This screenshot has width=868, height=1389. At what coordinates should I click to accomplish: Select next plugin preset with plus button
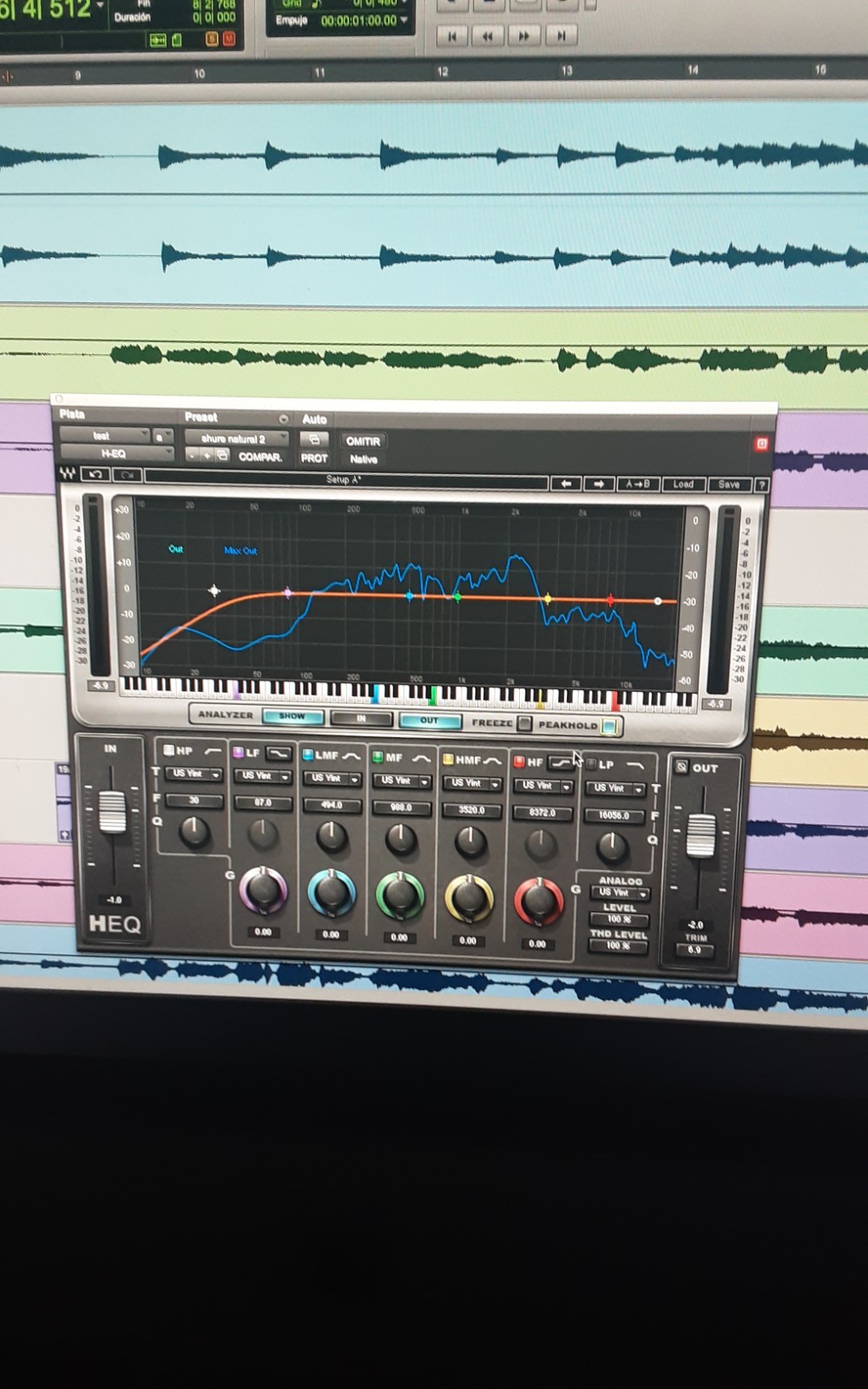[207, 455]
